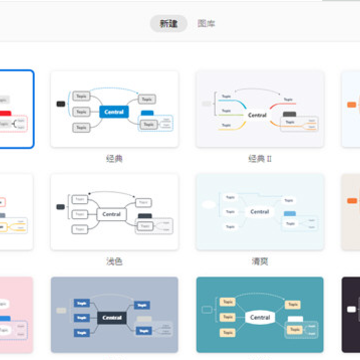360x360 pixels.
Task: Select the teal theme with yellow topics
Action: pyautogui.click(x=260, y=315)
